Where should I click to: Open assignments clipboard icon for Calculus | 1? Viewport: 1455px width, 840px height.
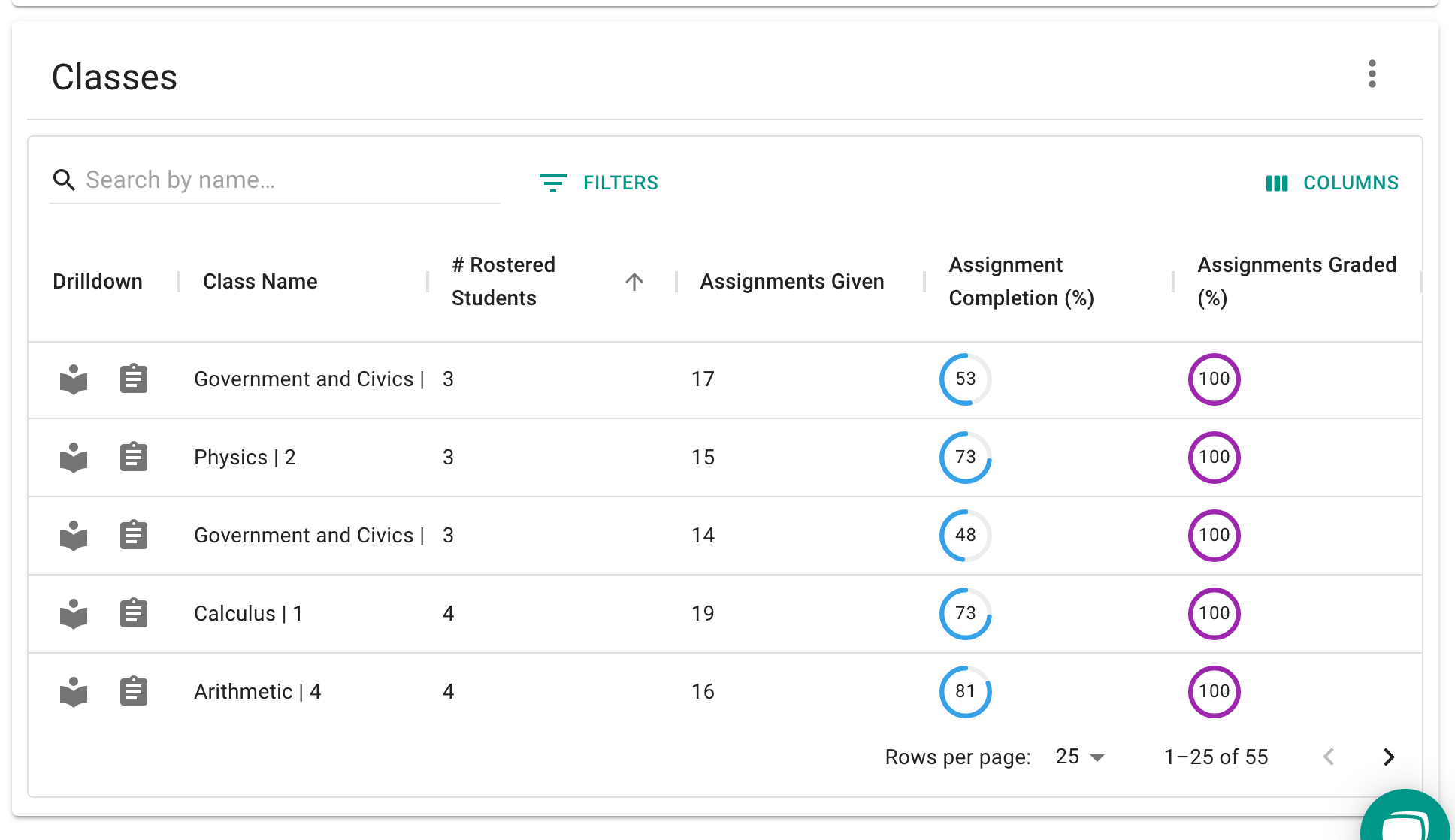pyautogui.click(x=134, y=613)
